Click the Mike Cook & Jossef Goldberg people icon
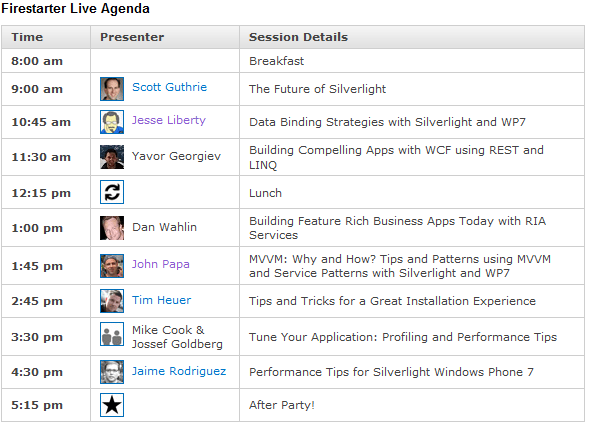Screen dimensions: 590x426 click(112, 334)
